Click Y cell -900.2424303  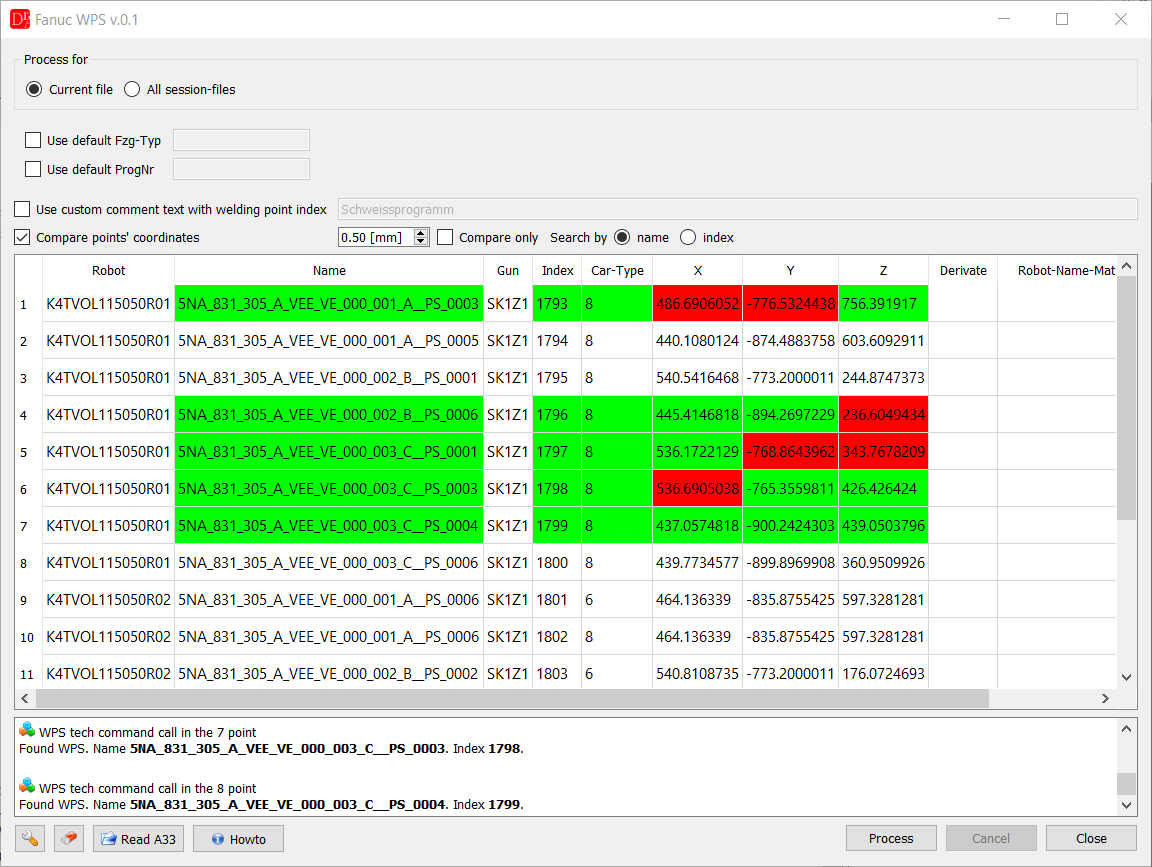click(791, 526)
